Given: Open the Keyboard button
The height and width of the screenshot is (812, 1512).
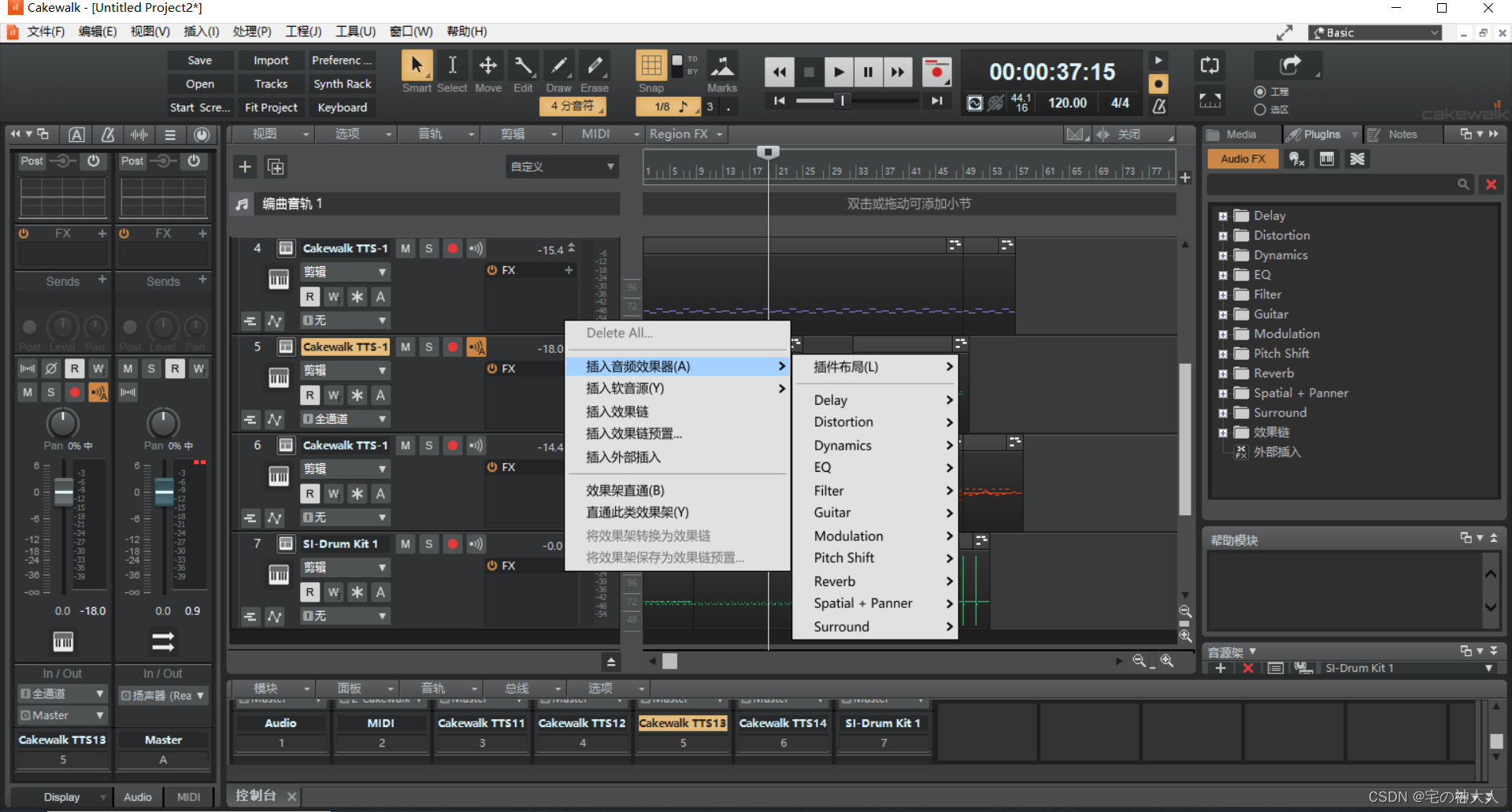Looking at the screenshot, I should coord(342,108).
